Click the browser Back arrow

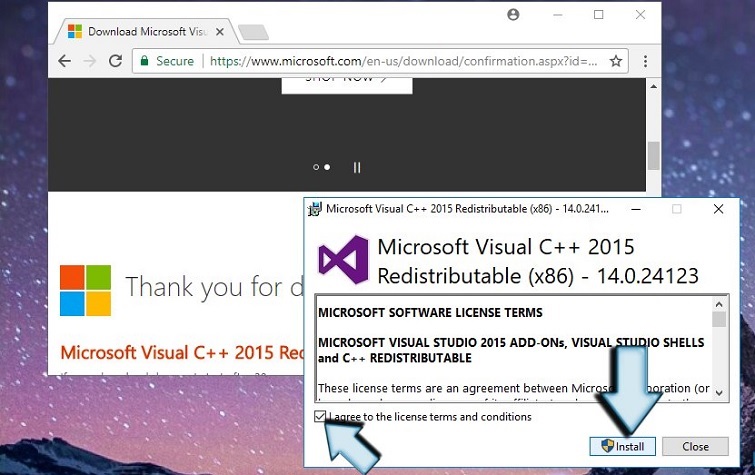[x=65, y=61]
